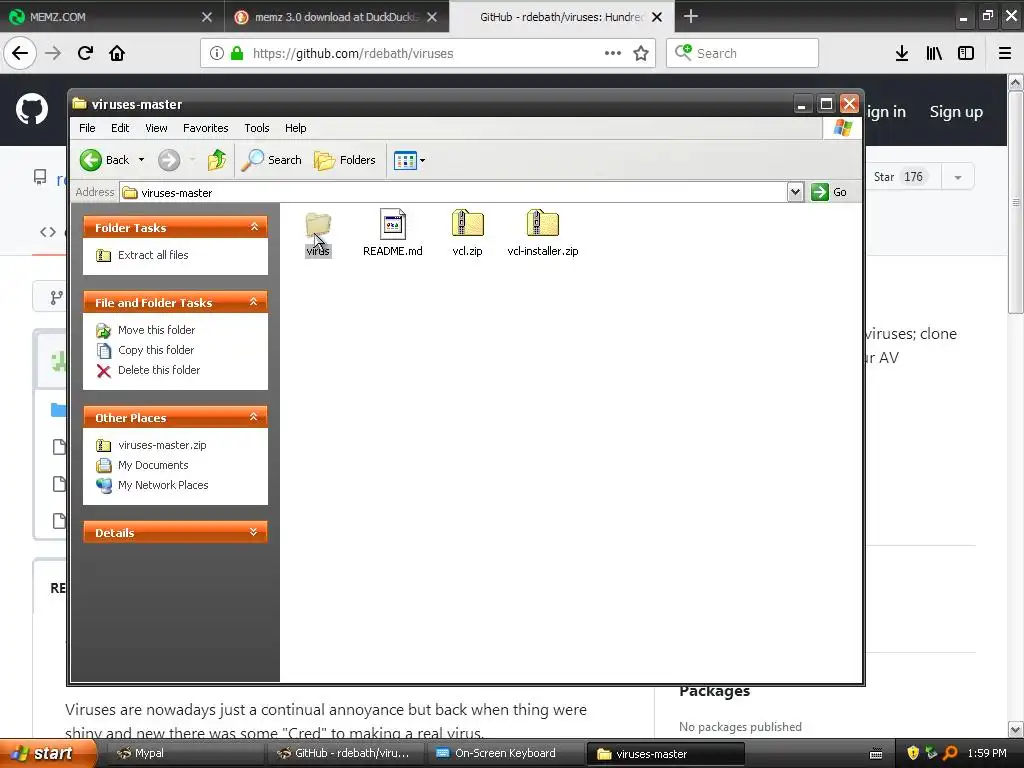This screenshot has height=768, width=1024.
Task: Click the magnifier tray icon
Action: 950,753
